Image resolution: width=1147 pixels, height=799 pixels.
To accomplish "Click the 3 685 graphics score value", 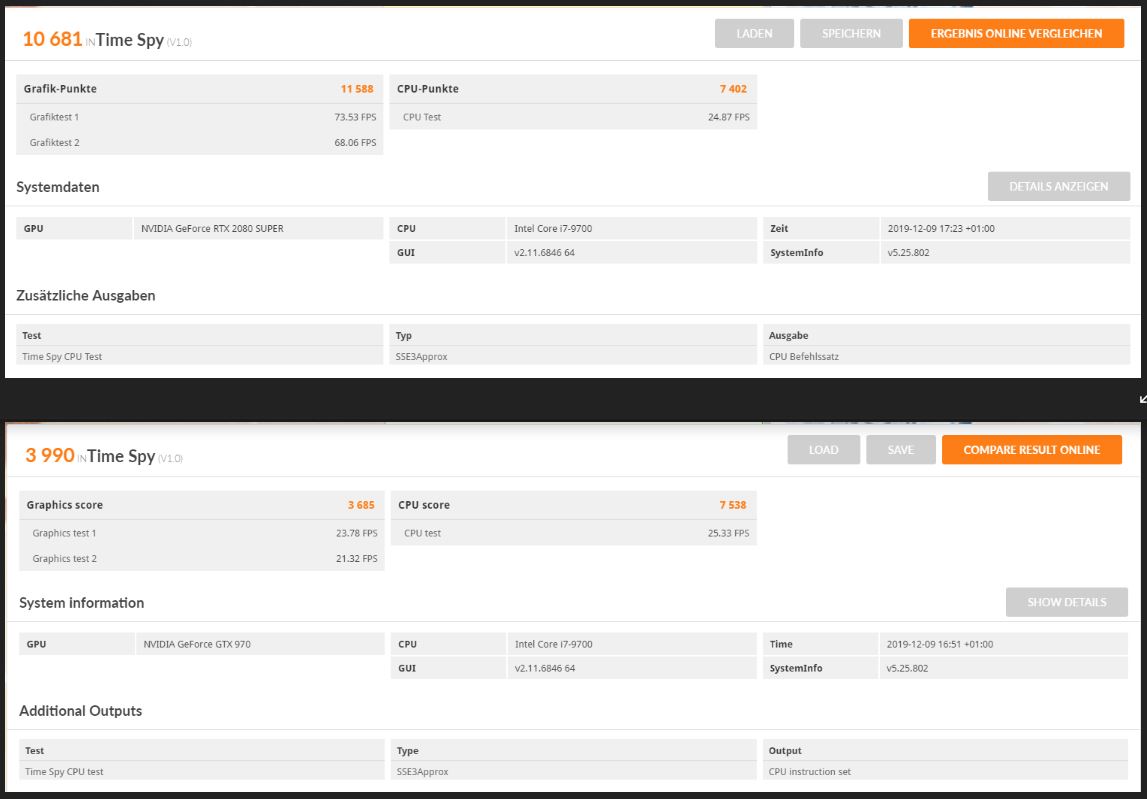I will tap(361, 505).
